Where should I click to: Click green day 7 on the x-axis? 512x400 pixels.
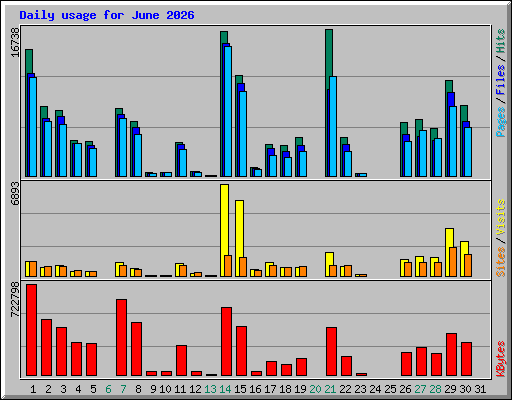coord(123,389)
